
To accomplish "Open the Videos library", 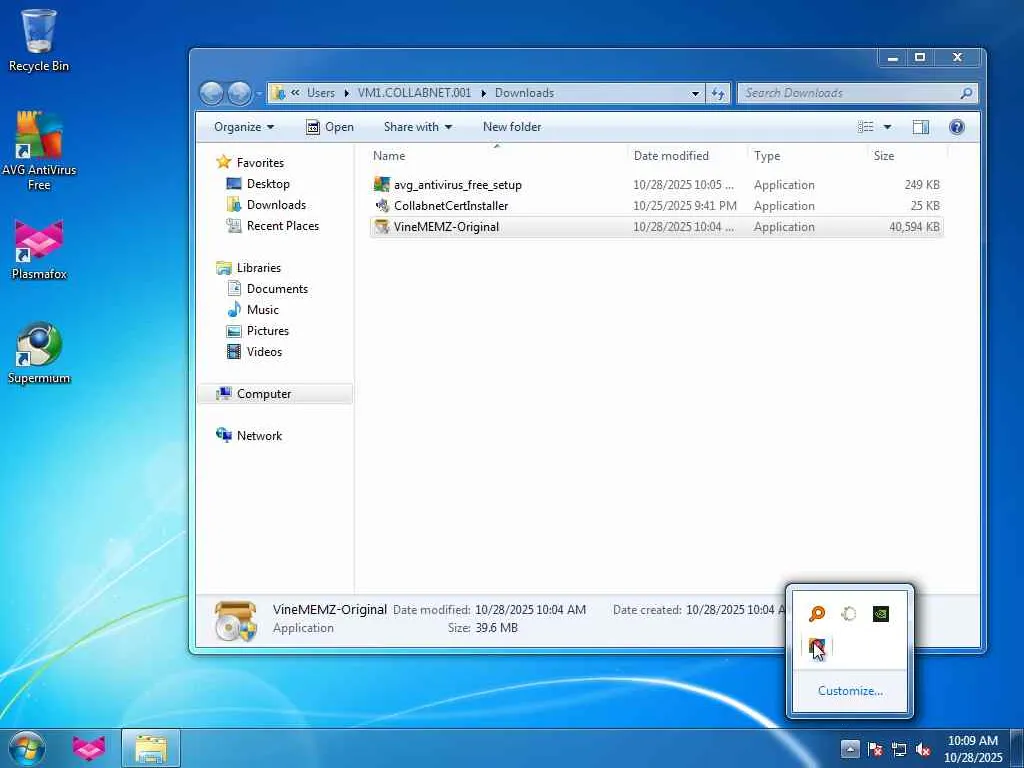I will tap(264, 351).
